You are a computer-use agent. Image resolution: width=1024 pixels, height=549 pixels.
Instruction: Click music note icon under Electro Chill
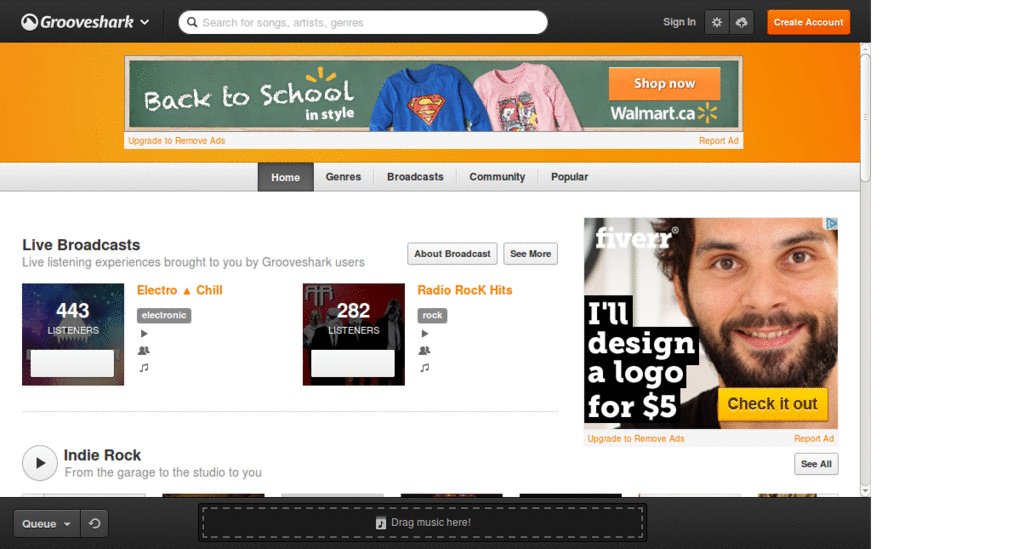pyautogui.click(x=144, y=368)
